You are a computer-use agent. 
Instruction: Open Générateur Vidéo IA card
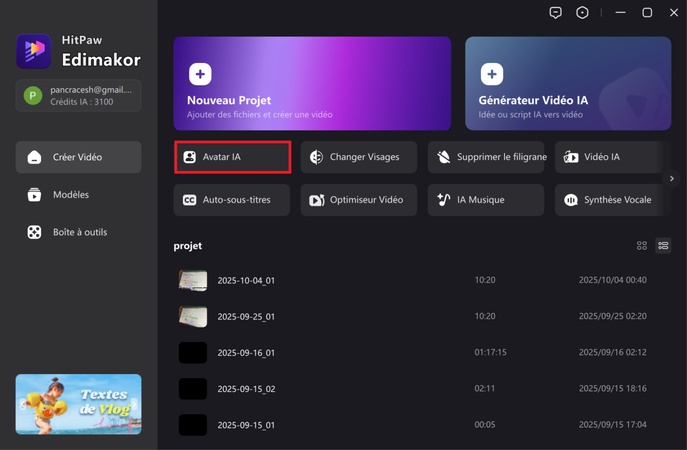click(567, 84)
